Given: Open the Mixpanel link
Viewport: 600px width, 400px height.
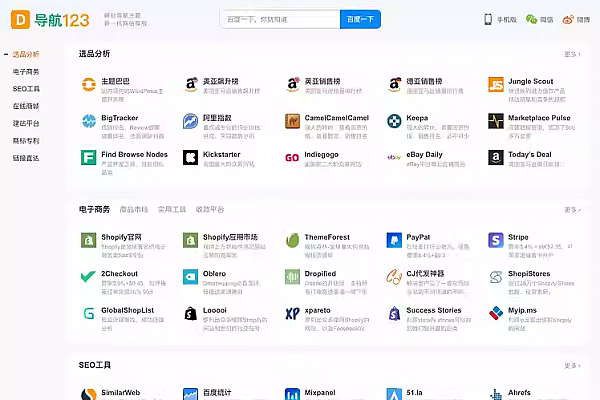Looking at the screenshot, I should coord(320,392).
